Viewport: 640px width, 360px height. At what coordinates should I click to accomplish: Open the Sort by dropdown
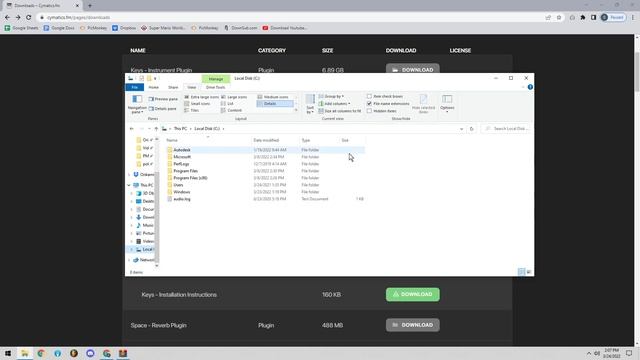(x=310, y=104)
